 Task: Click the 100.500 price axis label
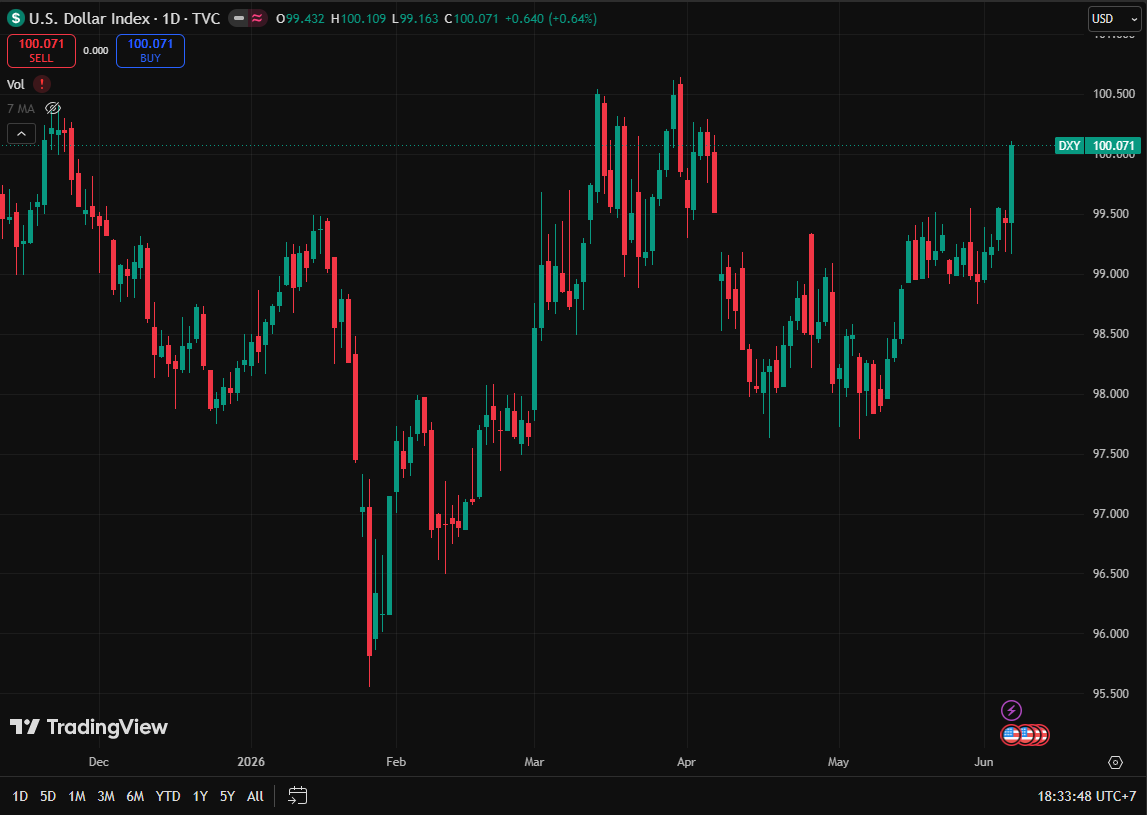(1113, 94)
